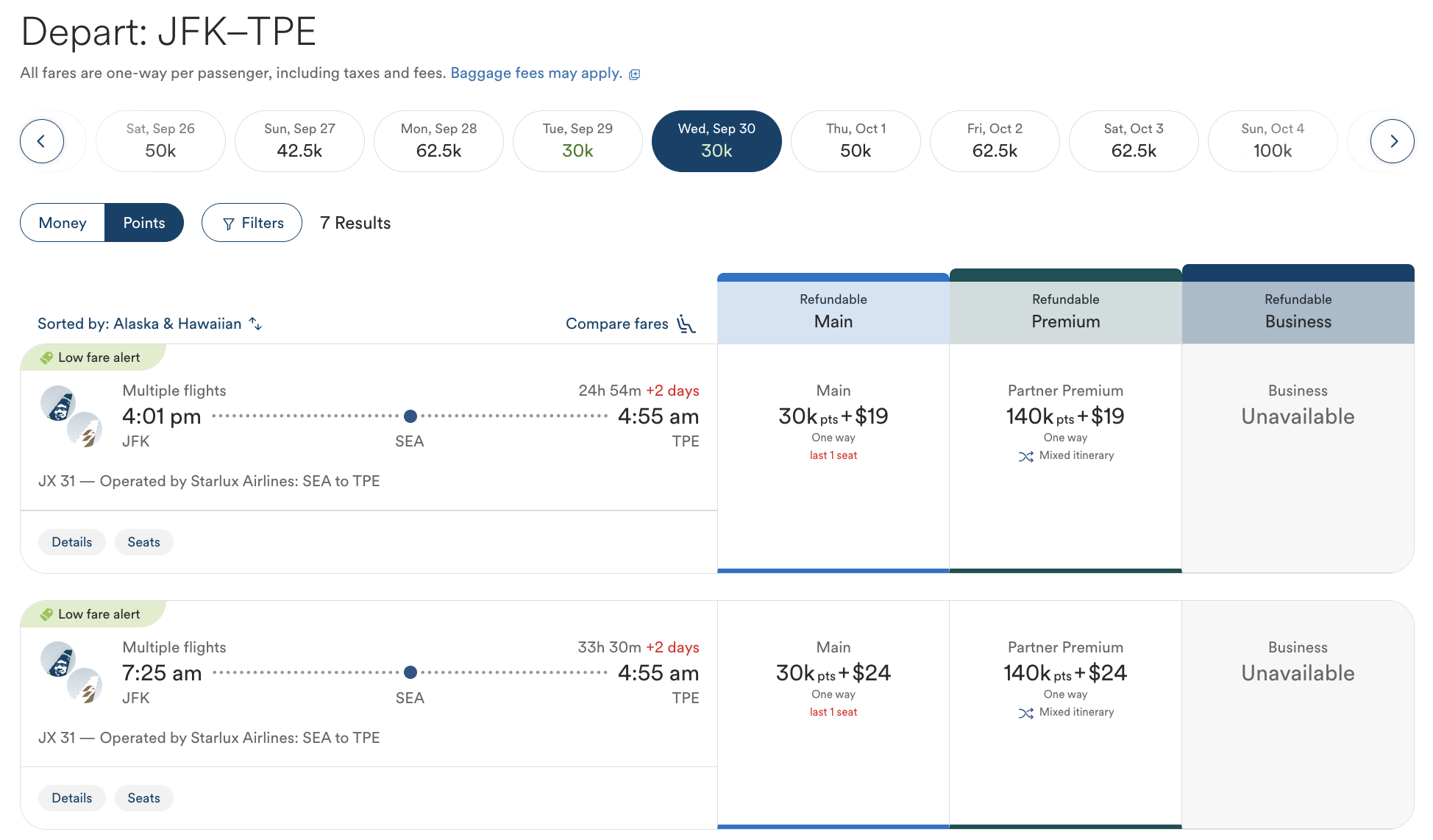This screenshot has height=840, width=1433.
Task: Click the 7 Results text
Action: 355,223
